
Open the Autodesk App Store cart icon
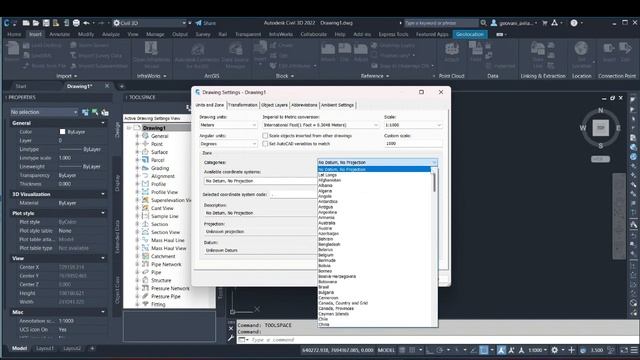544,23
